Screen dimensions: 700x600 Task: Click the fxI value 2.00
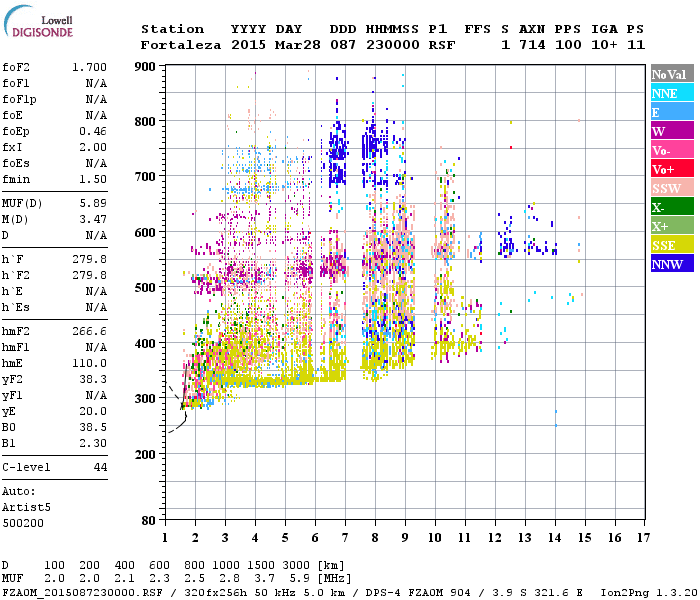93,147
